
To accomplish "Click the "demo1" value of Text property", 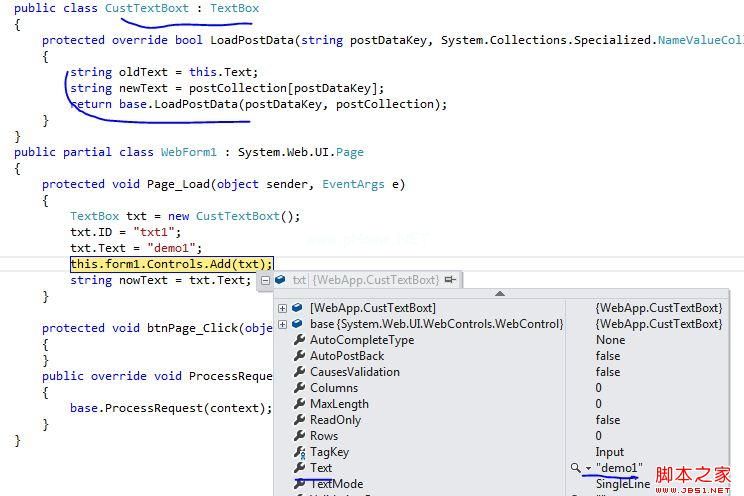I will point(620,468).
